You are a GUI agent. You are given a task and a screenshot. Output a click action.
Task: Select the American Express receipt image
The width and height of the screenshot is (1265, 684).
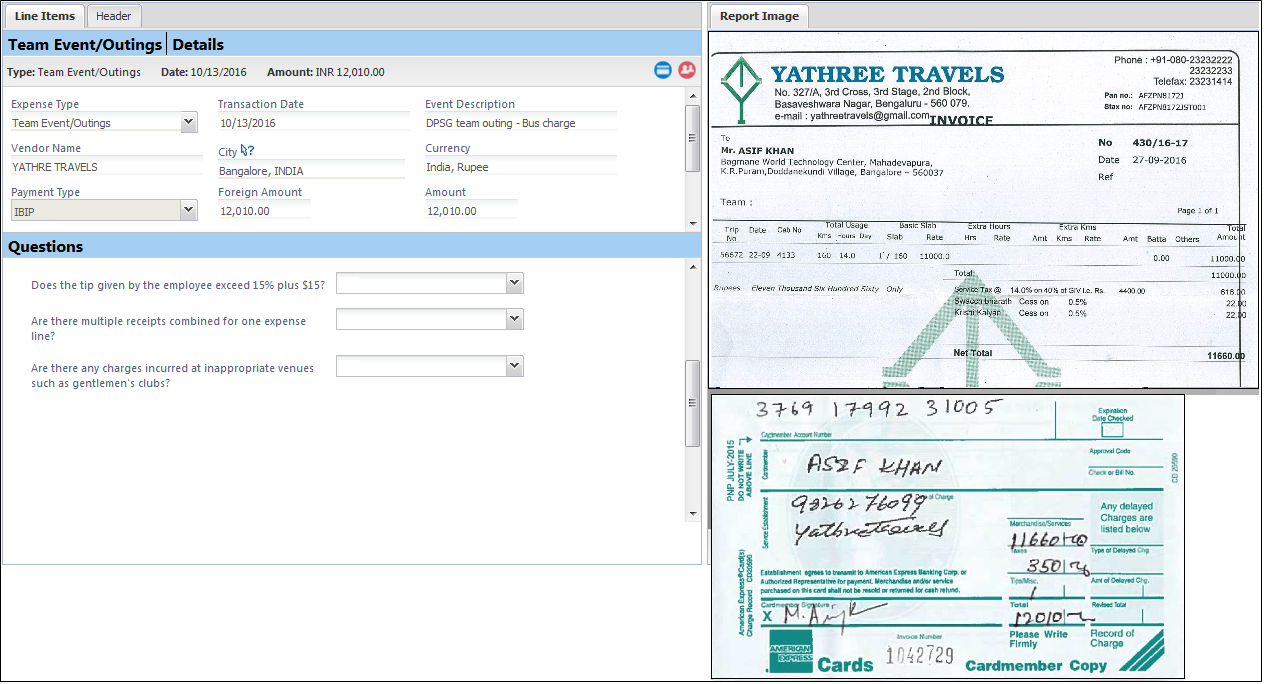click(x=947, y=536)
